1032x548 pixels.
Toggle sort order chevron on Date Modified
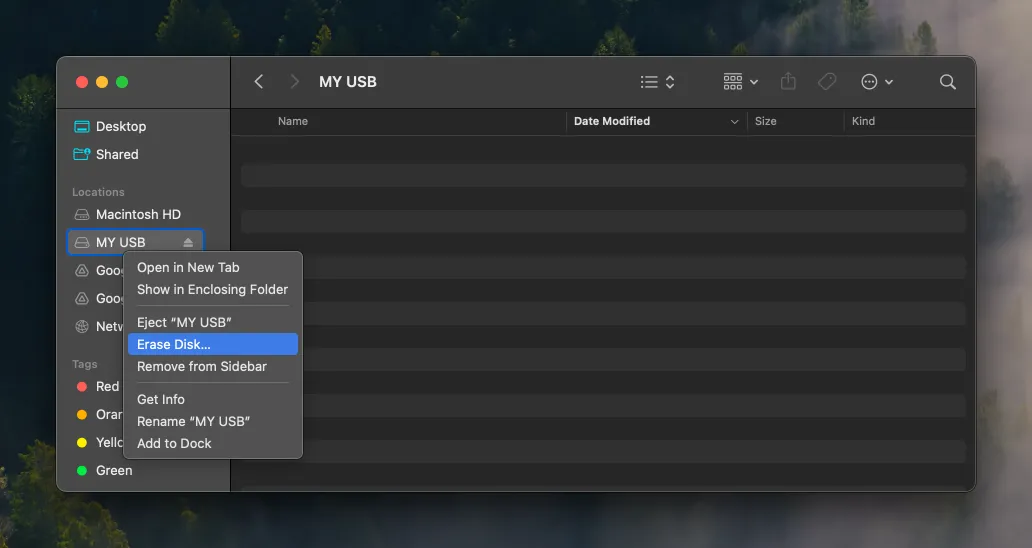click(734, 122)
